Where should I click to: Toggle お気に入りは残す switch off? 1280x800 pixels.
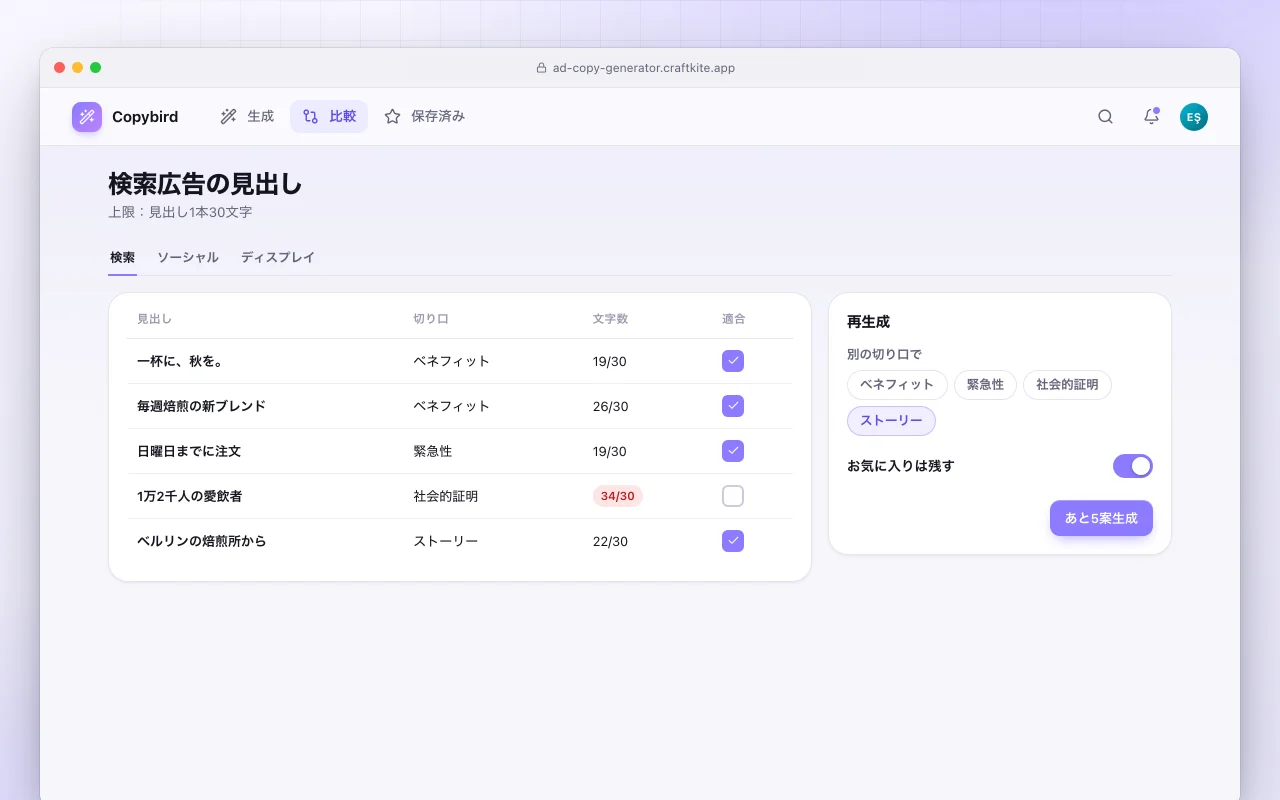point(1133,466)
